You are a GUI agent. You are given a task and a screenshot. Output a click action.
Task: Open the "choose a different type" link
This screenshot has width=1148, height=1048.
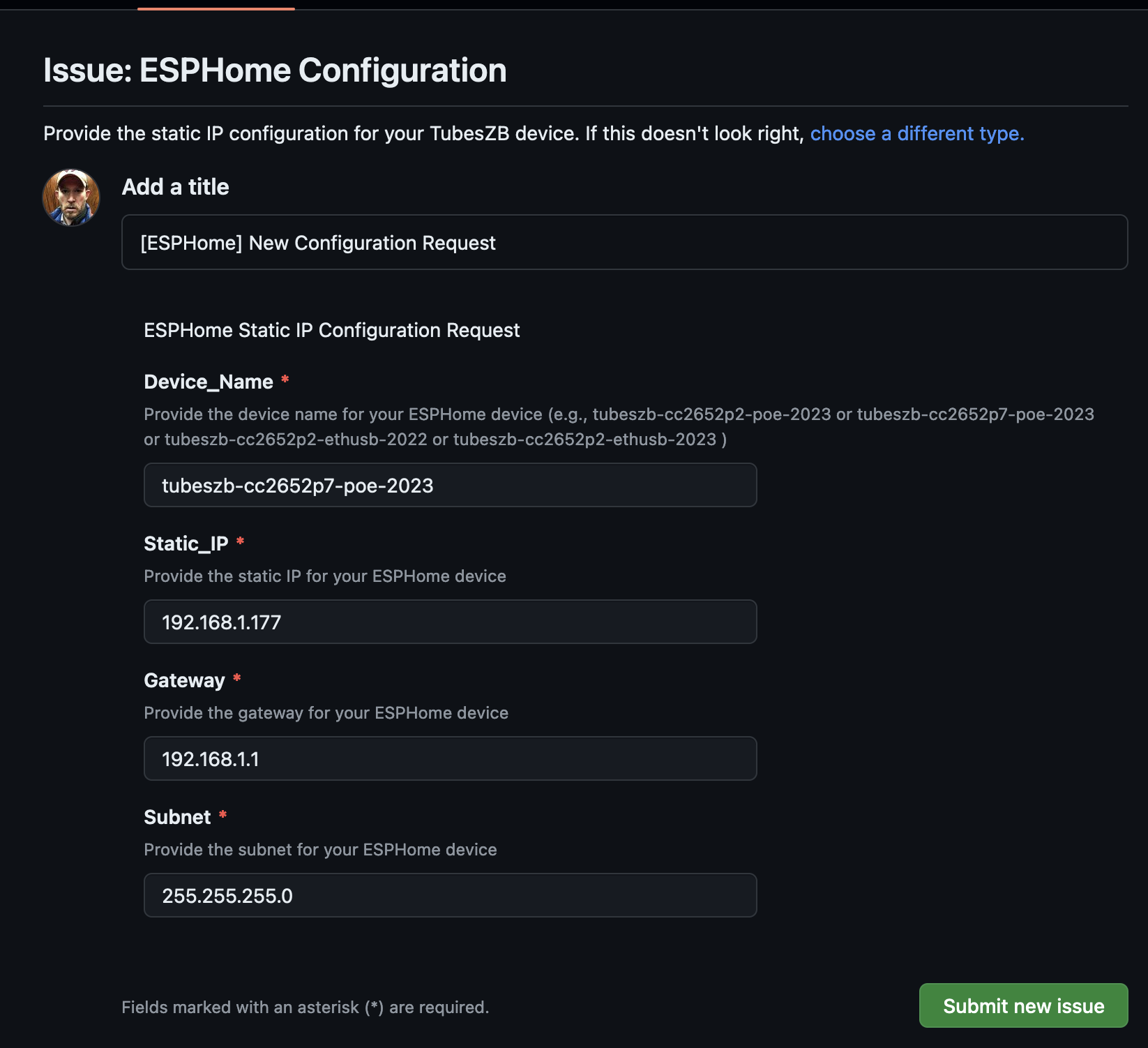tap(916, 133)
